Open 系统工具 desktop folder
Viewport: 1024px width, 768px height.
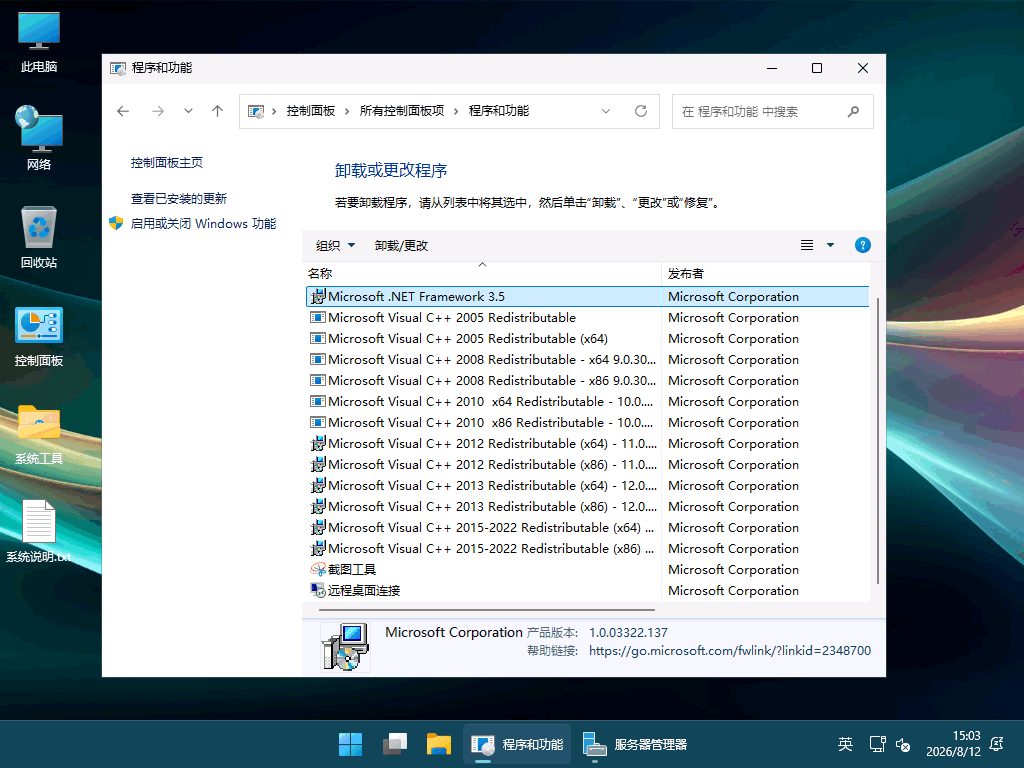click(39, 434)
